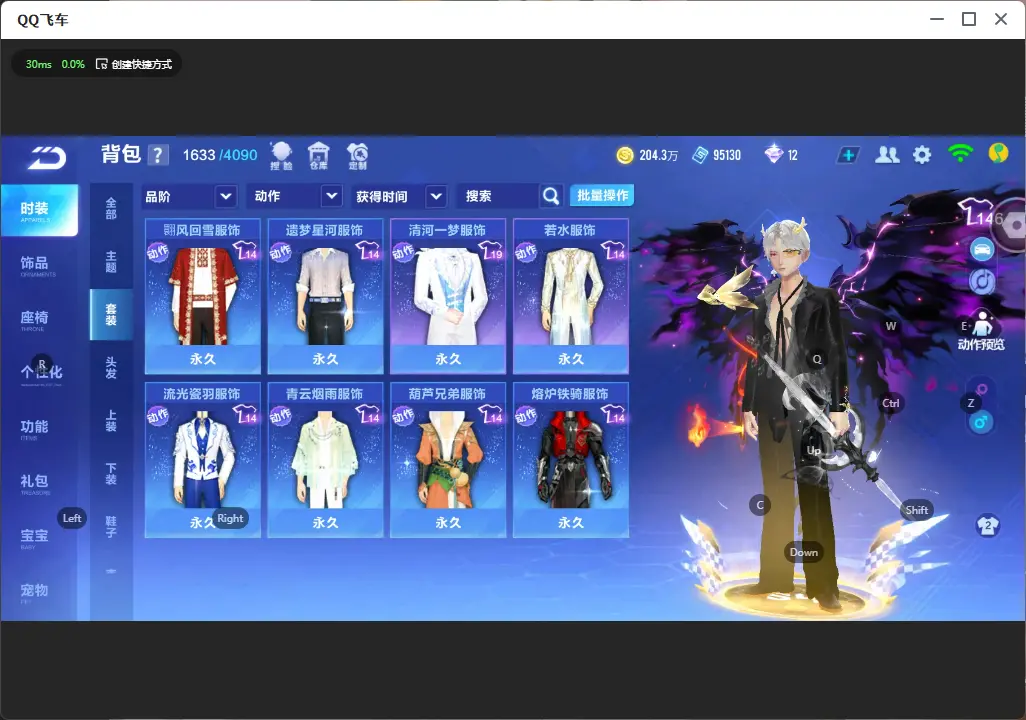
Task: Select the 清河一梦服饰 outfit card
Action: [448, 296]
